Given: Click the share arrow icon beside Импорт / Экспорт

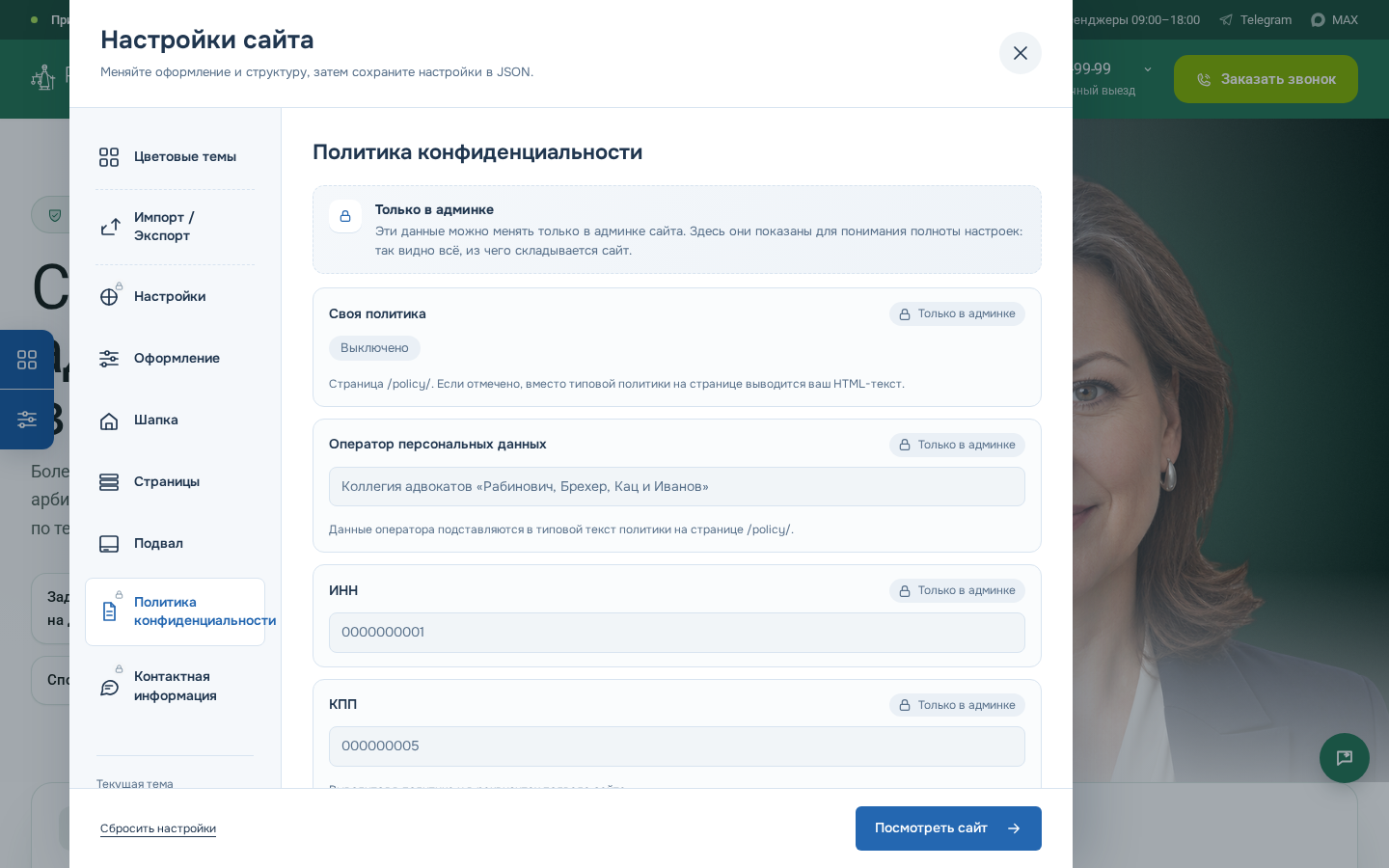Looking at the screenshot, I should coord(110,227).
